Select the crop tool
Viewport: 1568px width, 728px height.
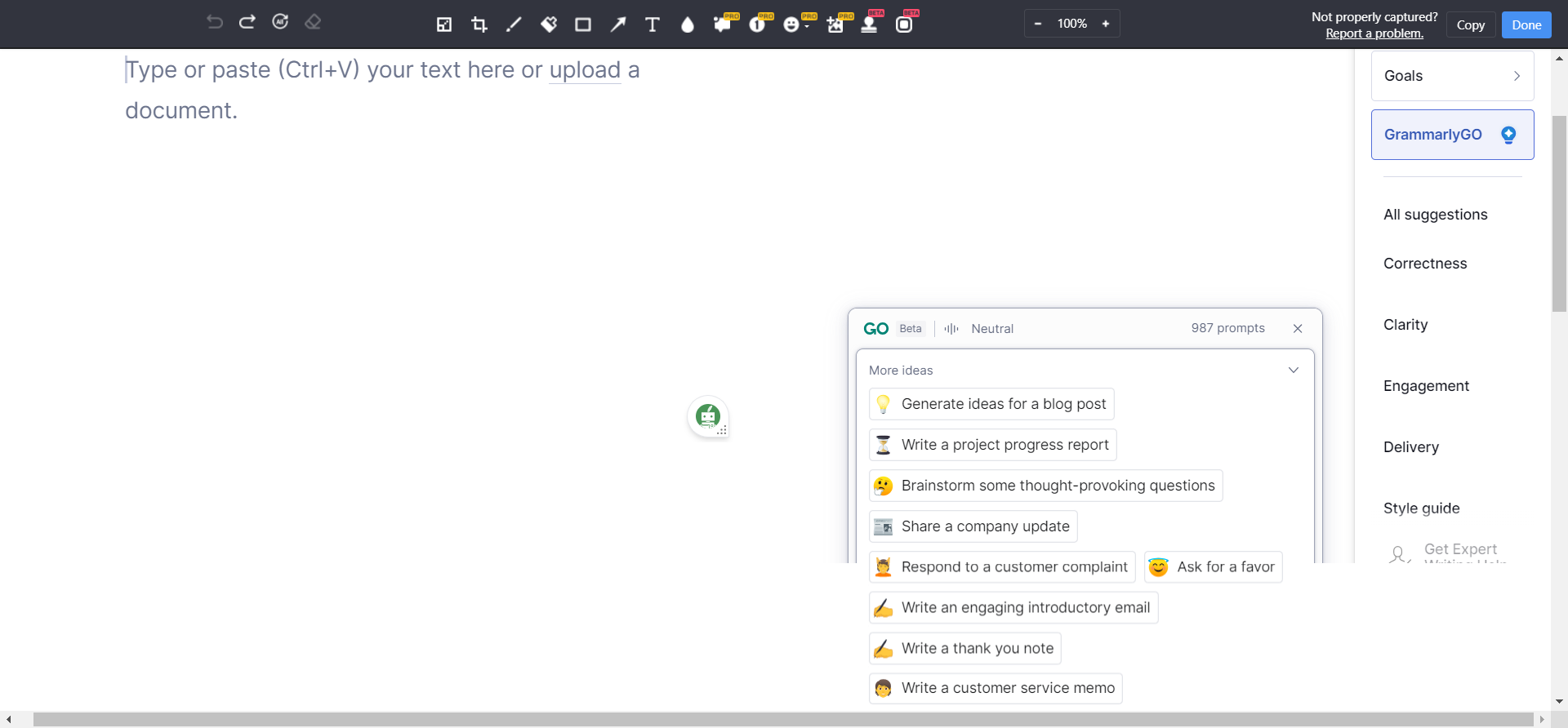coord(479,24)
